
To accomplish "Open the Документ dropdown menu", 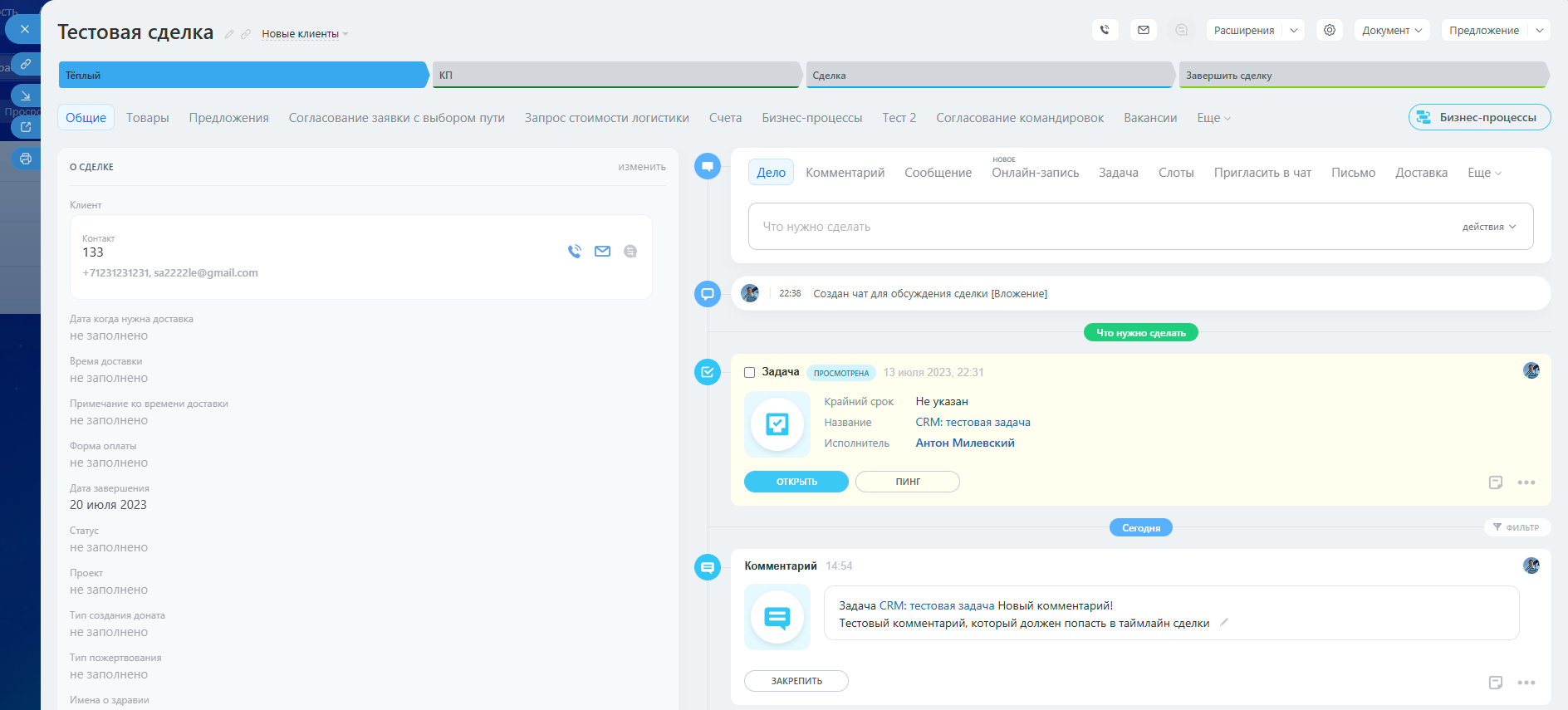I will pyautogui.click(x=1392, y=30).
